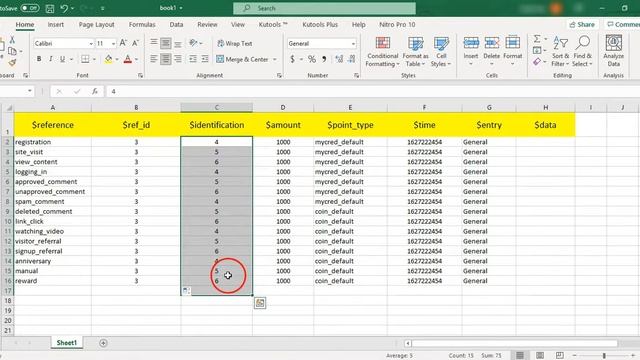Click Increase Decimal icon
This screenshot has height=360, width=640.
[x=339, y=60]
